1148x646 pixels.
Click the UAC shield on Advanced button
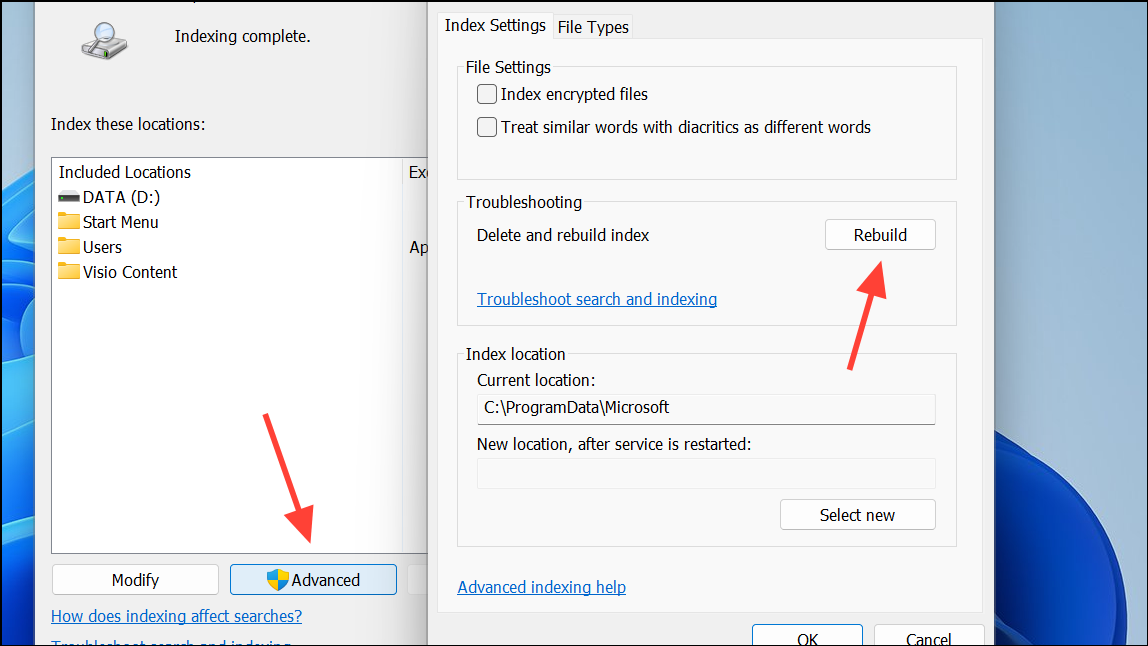click(x=277, y=579)
